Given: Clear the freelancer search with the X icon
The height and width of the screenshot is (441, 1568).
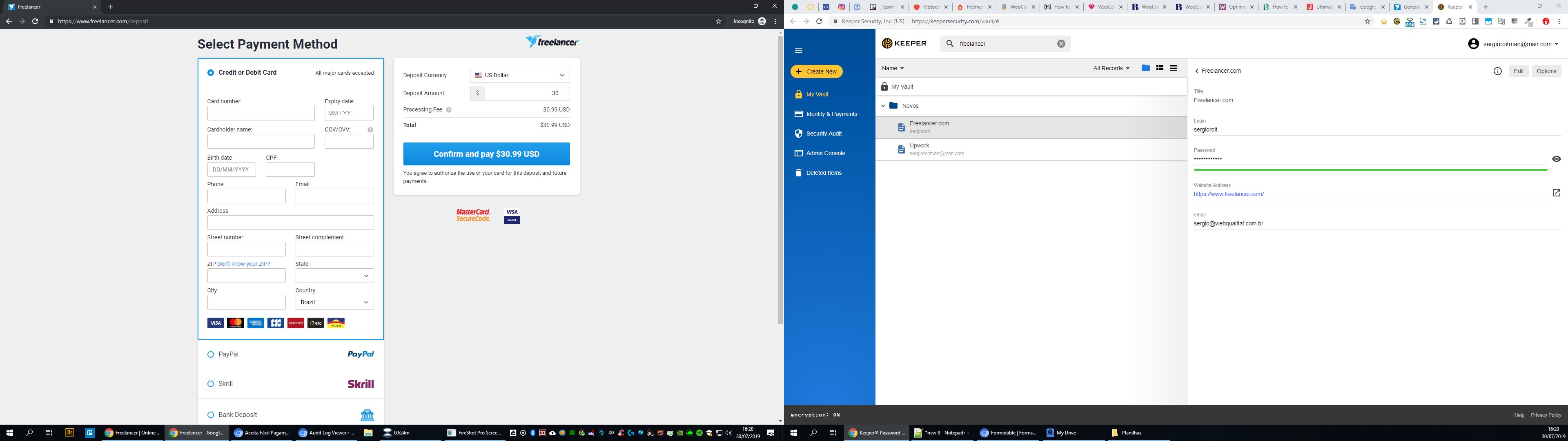Looking at the screenshot, I should 1061,44.
